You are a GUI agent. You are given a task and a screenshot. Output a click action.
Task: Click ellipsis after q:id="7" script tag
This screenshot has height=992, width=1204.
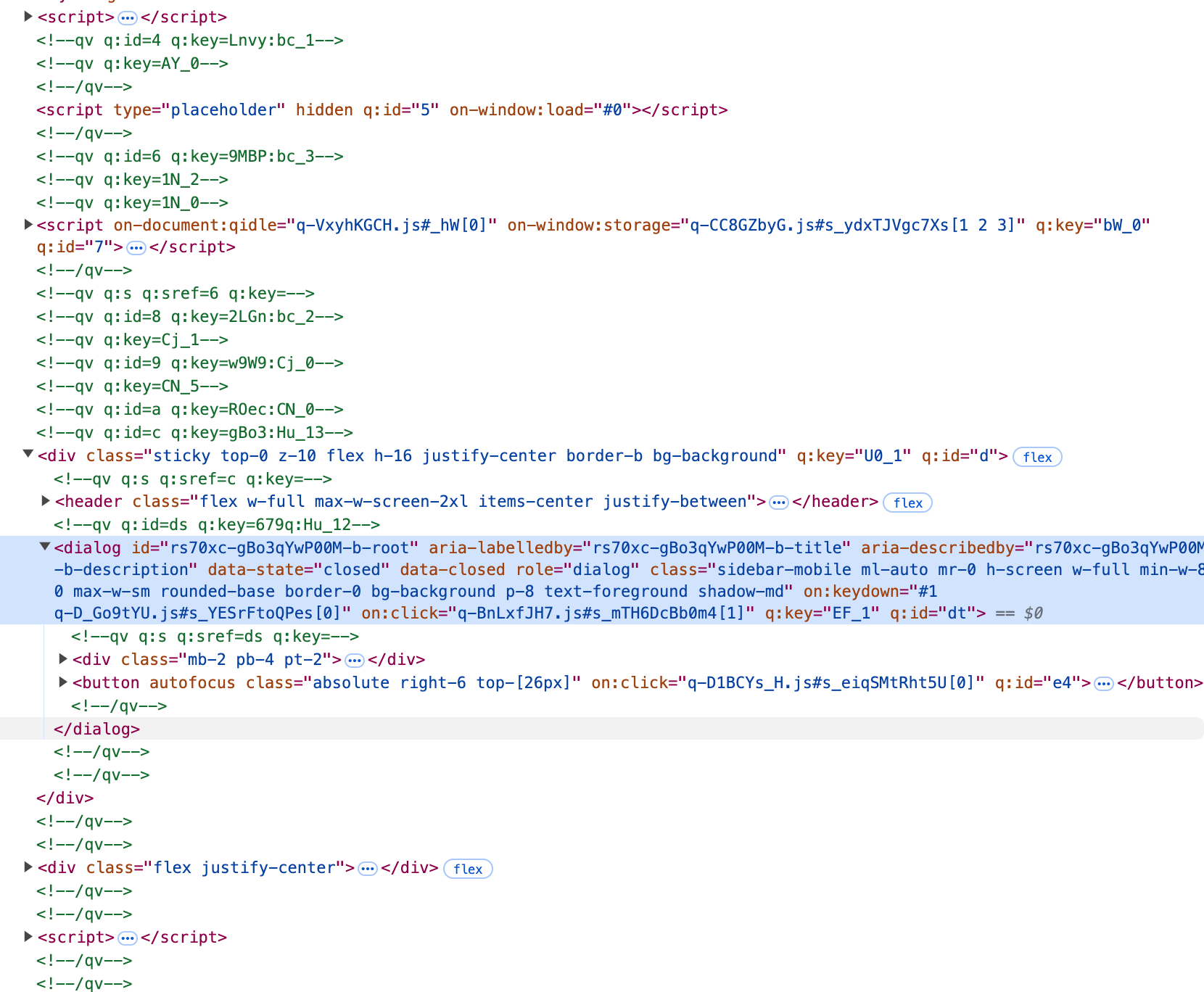pyautogui.click(x=136, y=248)
